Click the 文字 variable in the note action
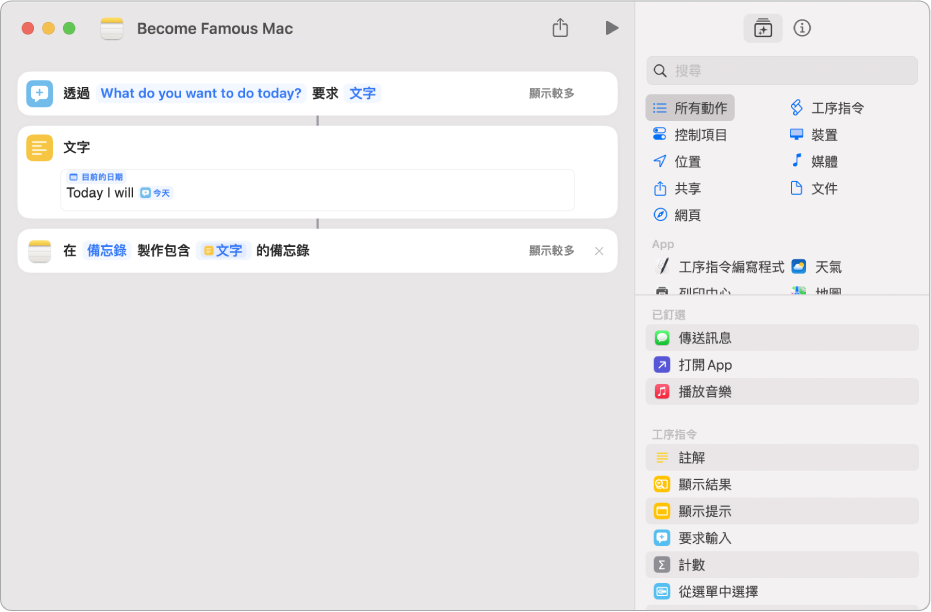The width and height of the screenshot is (931, 612). [223, 250]
